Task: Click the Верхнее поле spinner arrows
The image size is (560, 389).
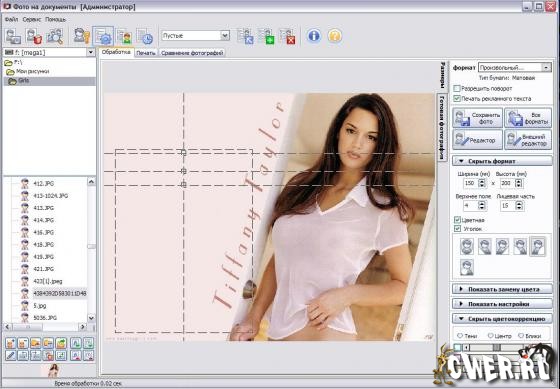Action: coord(482,206)
